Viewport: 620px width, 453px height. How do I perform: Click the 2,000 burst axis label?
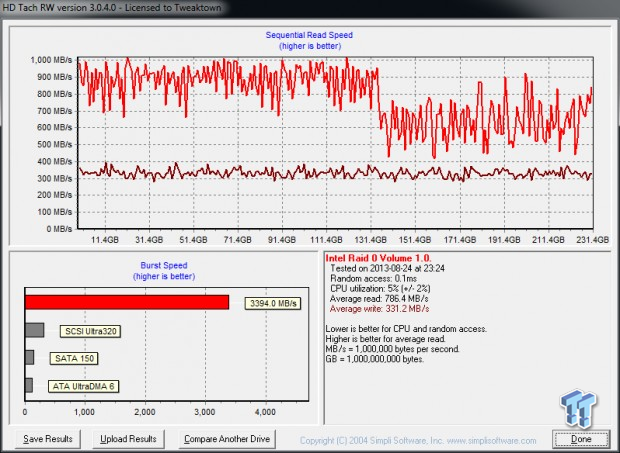pos(145,412)
